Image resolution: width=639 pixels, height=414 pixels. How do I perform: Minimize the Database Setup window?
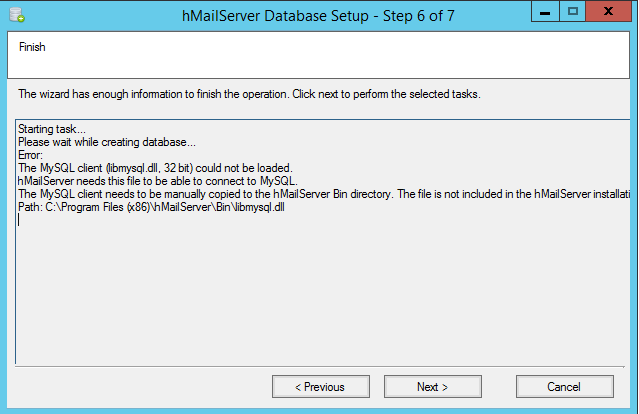545,11
